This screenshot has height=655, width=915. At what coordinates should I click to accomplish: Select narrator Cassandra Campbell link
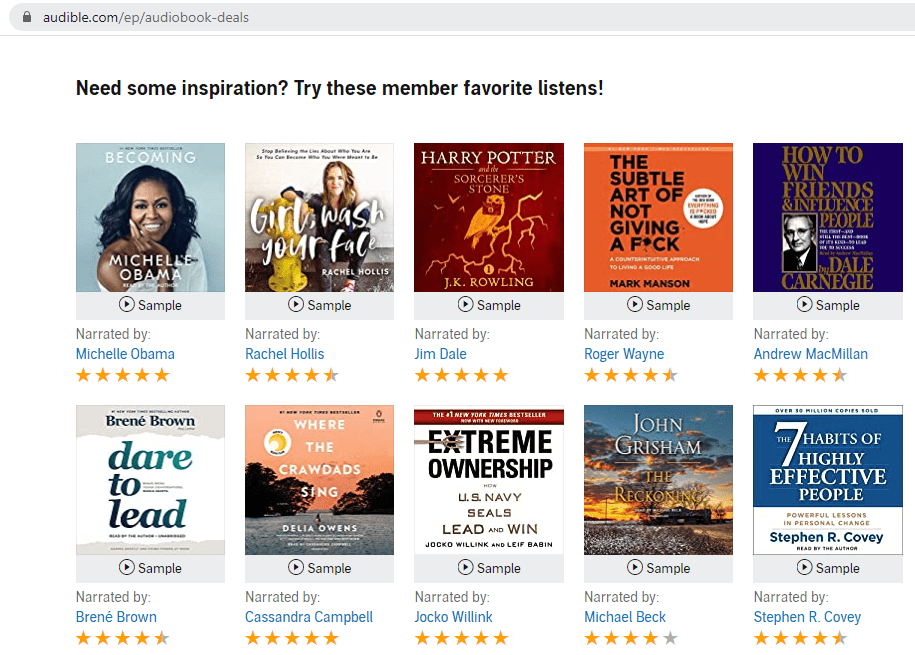tap(309, 617)
